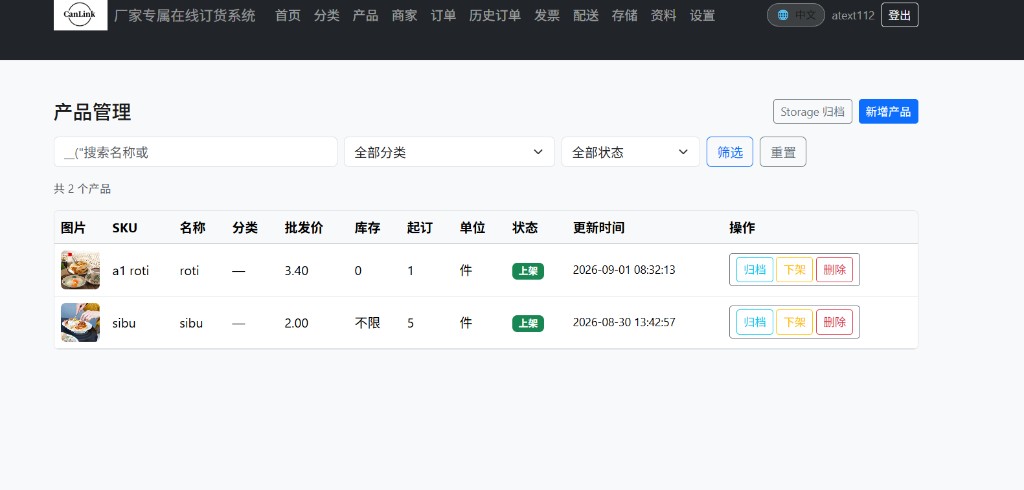Navigate to 配送 page
Viewport: 1024px width, 490px height.
pos(586,16)
